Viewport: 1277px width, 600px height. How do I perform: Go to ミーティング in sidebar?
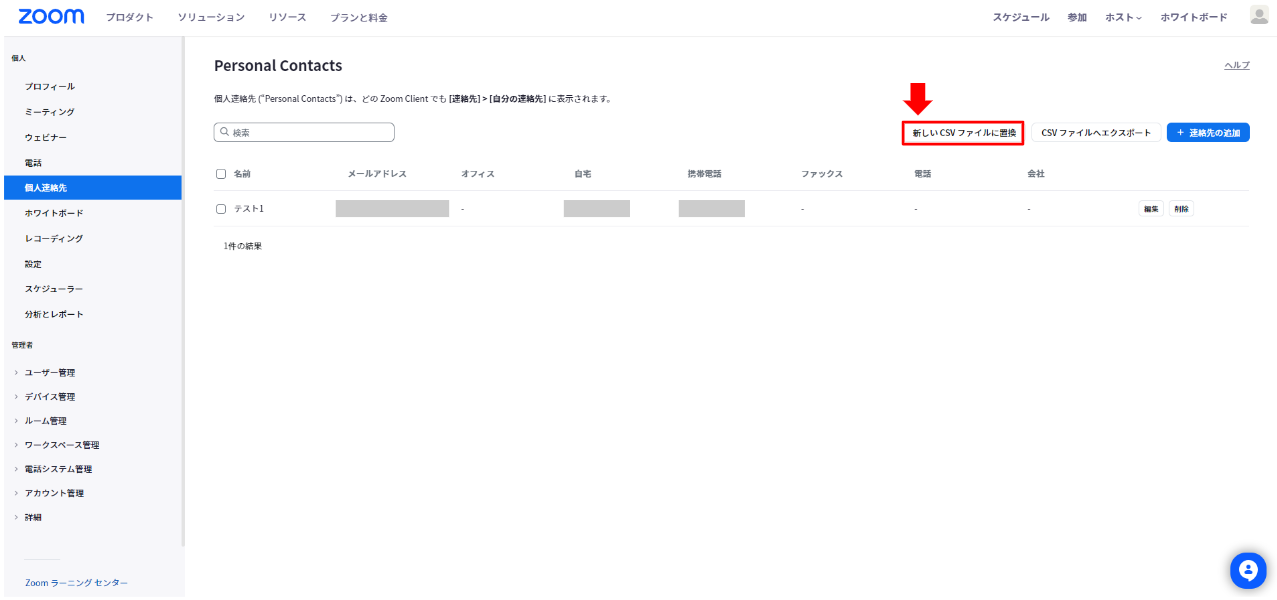[x=50, y=112]
